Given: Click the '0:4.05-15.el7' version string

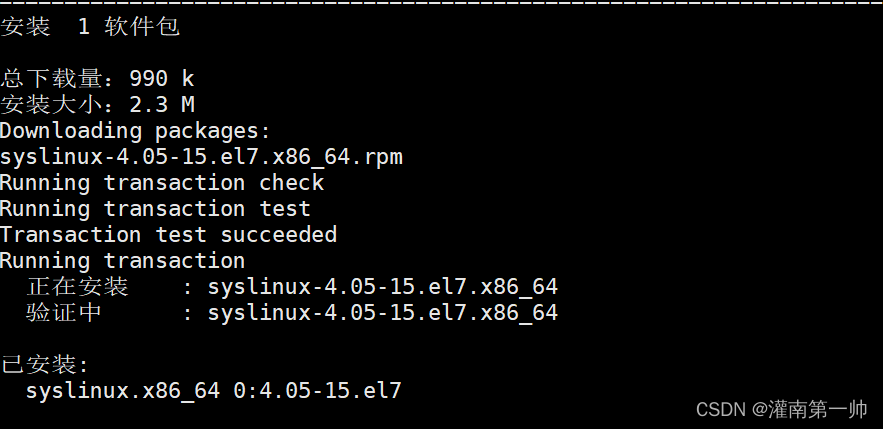Looking at the screenshot, I should click(x=317, y=391).
